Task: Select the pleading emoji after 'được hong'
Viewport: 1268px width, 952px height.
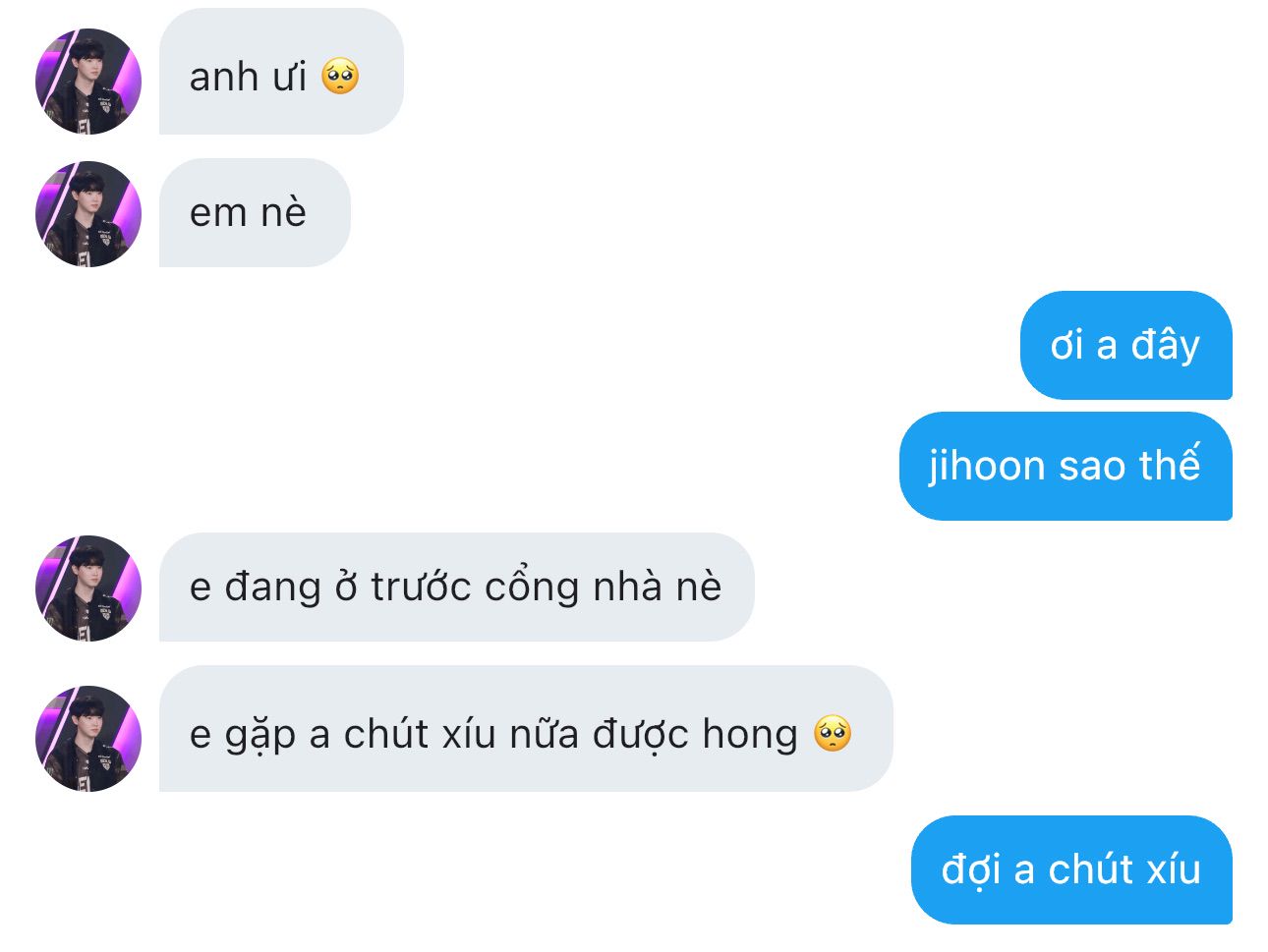Action: coord(833,733)
